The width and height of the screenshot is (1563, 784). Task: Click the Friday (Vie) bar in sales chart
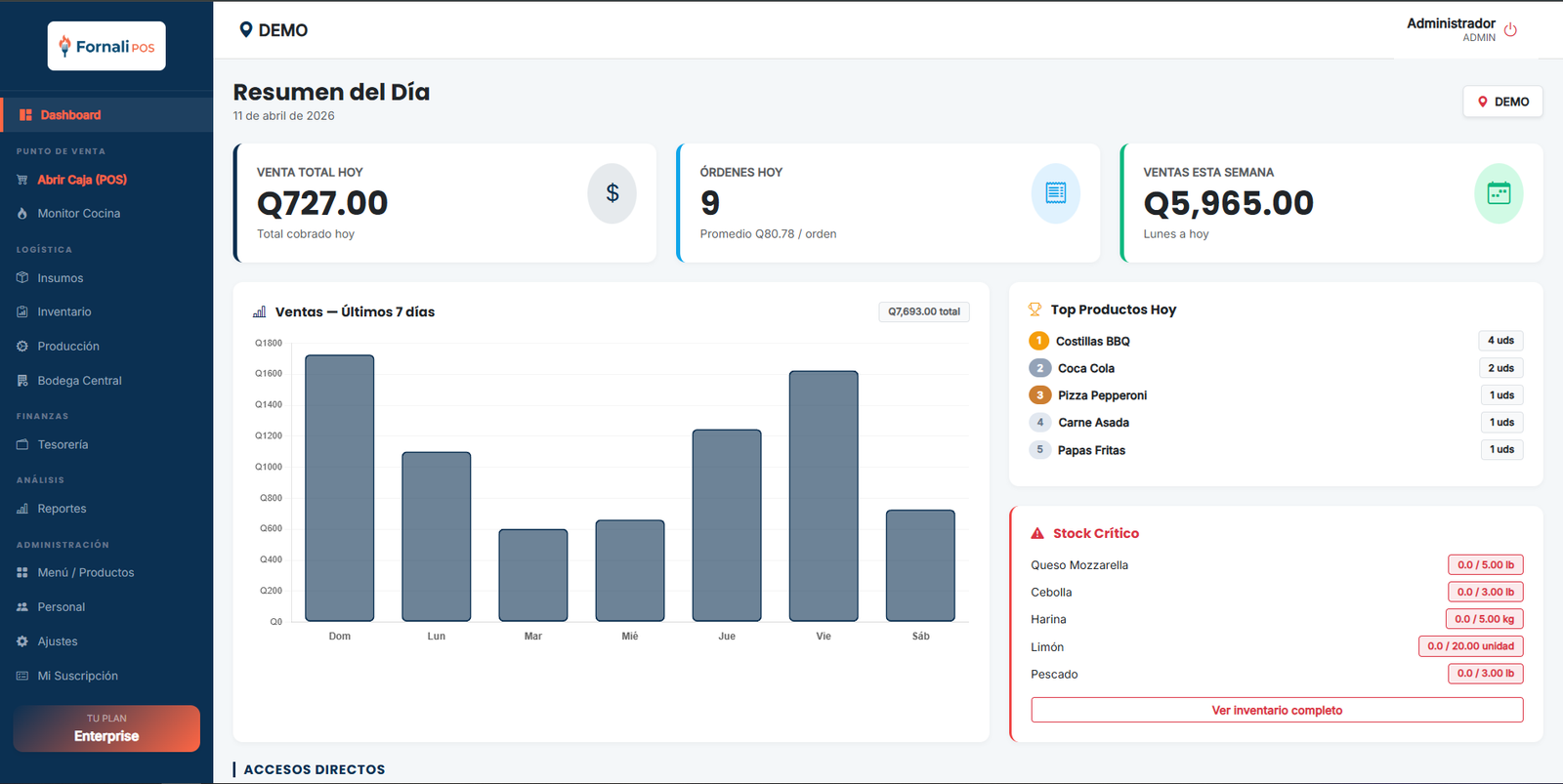[824, 496]
